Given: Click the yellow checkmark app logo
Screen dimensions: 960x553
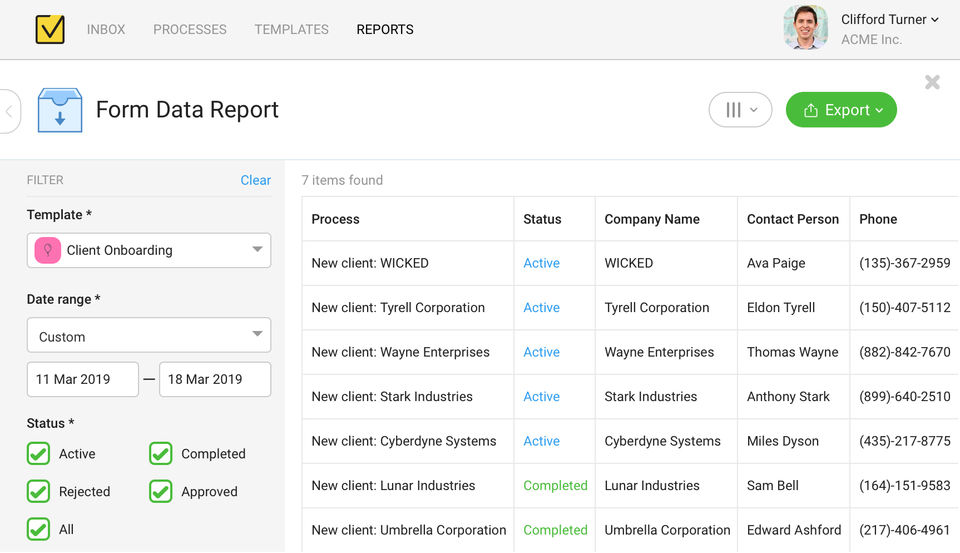Looking at the screenshot, I should (50, 29).
